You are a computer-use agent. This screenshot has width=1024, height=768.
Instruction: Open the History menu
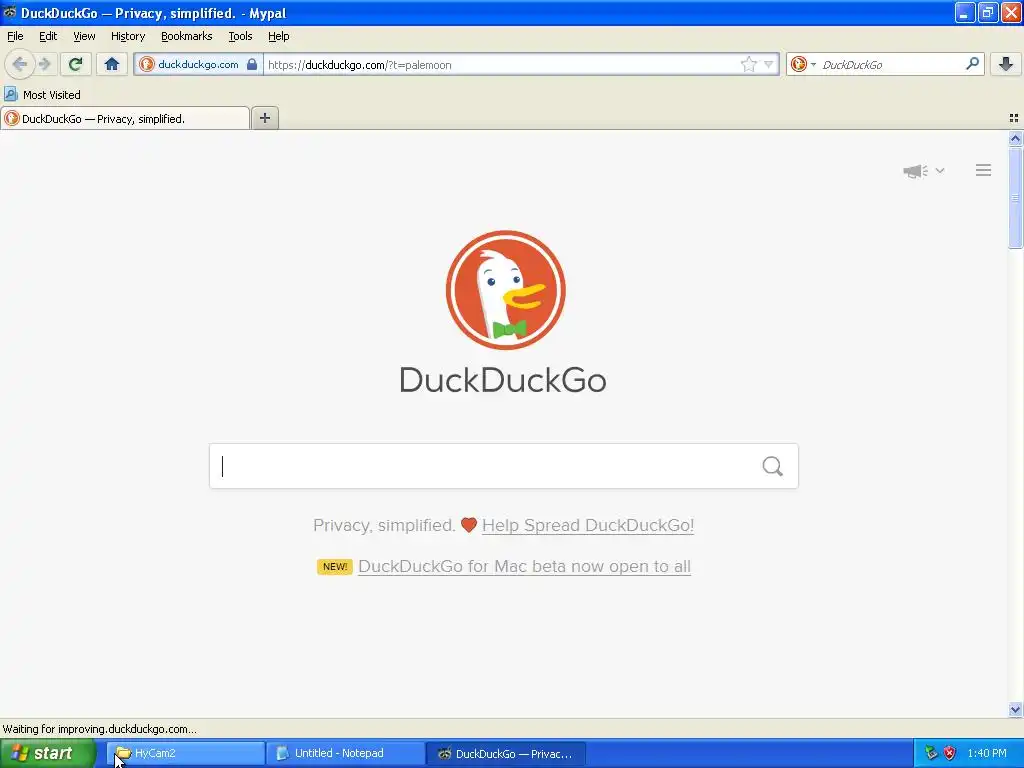click(x=128, y=36)
